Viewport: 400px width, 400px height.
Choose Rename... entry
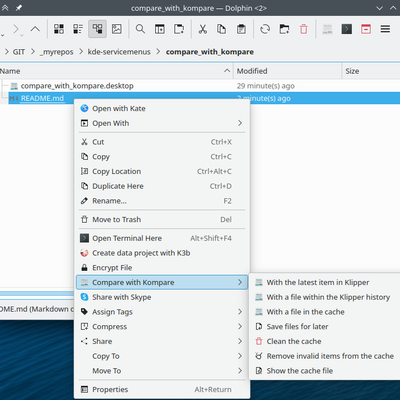[163, 201]
